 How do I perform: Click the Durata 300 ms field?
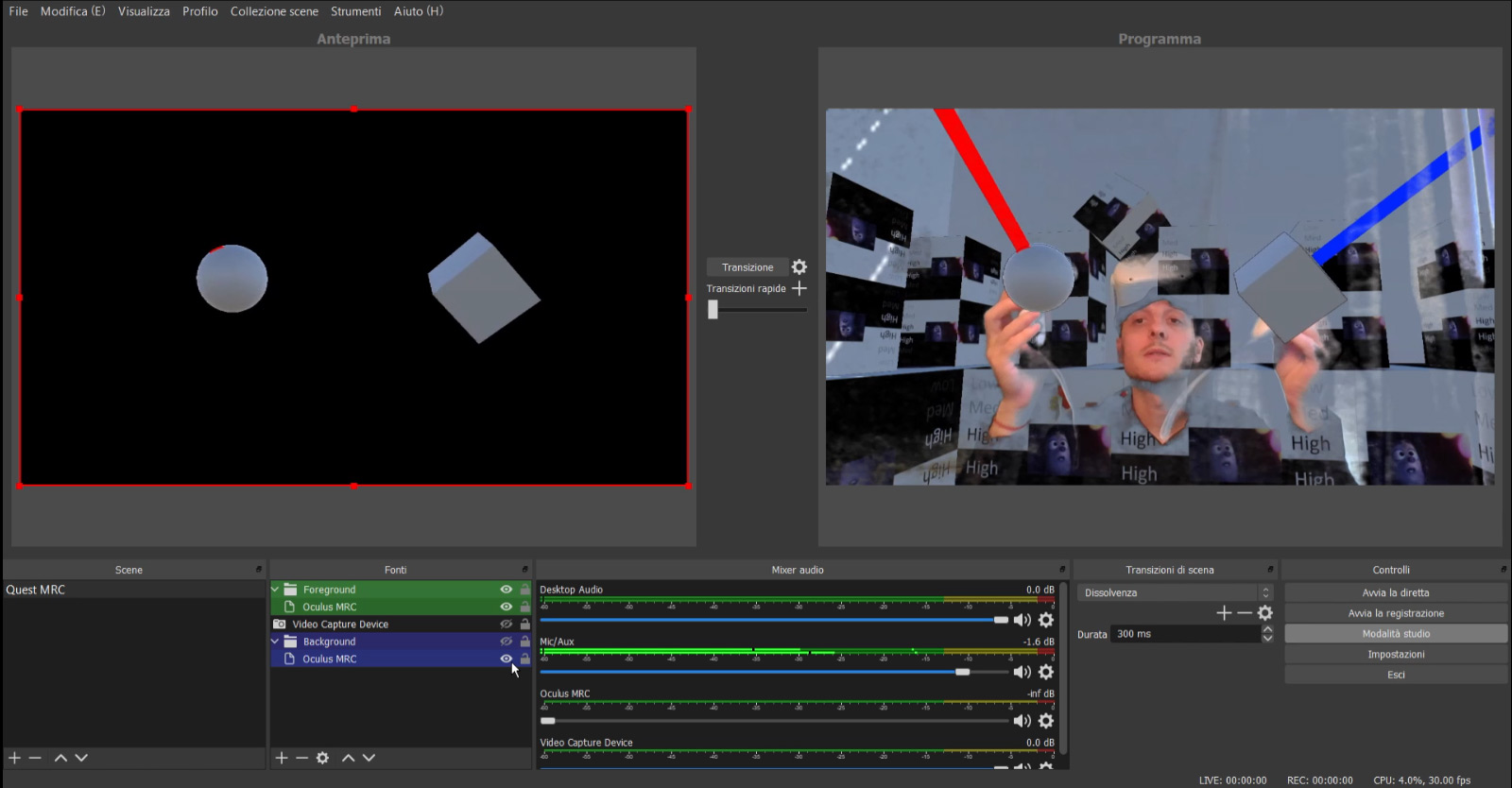click(1186, 634)
